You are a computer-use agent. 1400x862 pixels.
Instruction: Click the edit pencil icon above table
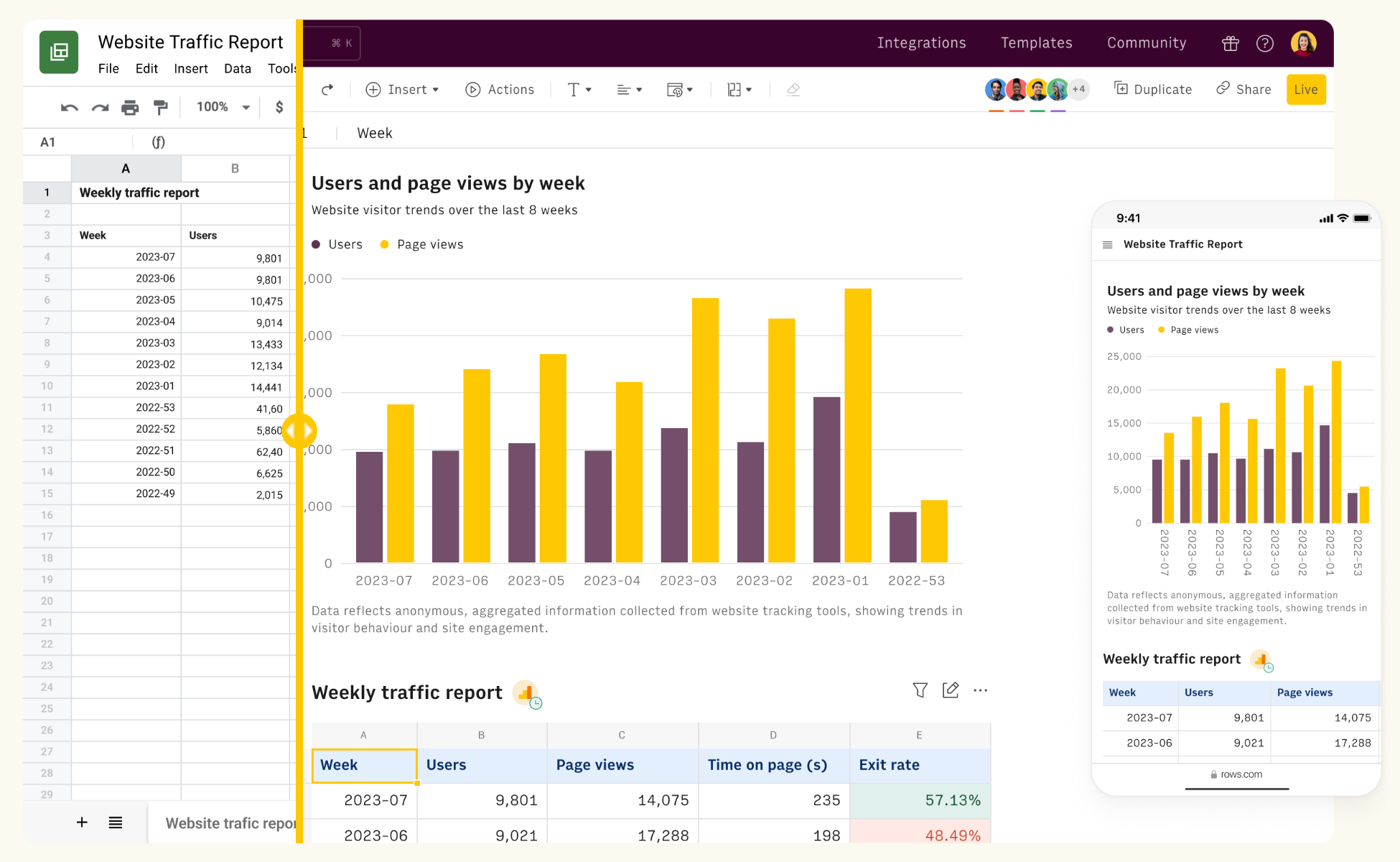pyautogui.click(x=951, y=690)
